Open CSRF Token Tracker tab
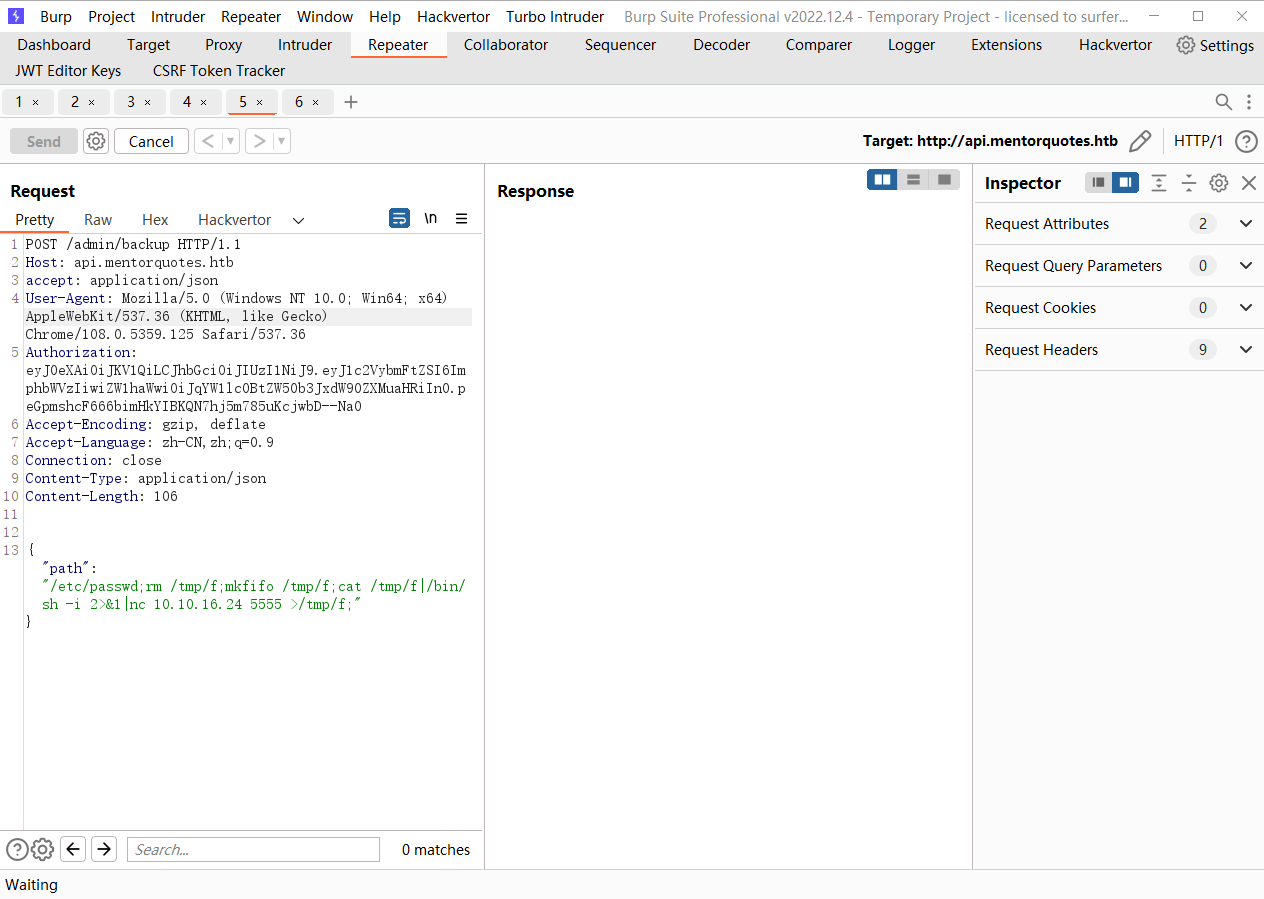 coord(219,71)
